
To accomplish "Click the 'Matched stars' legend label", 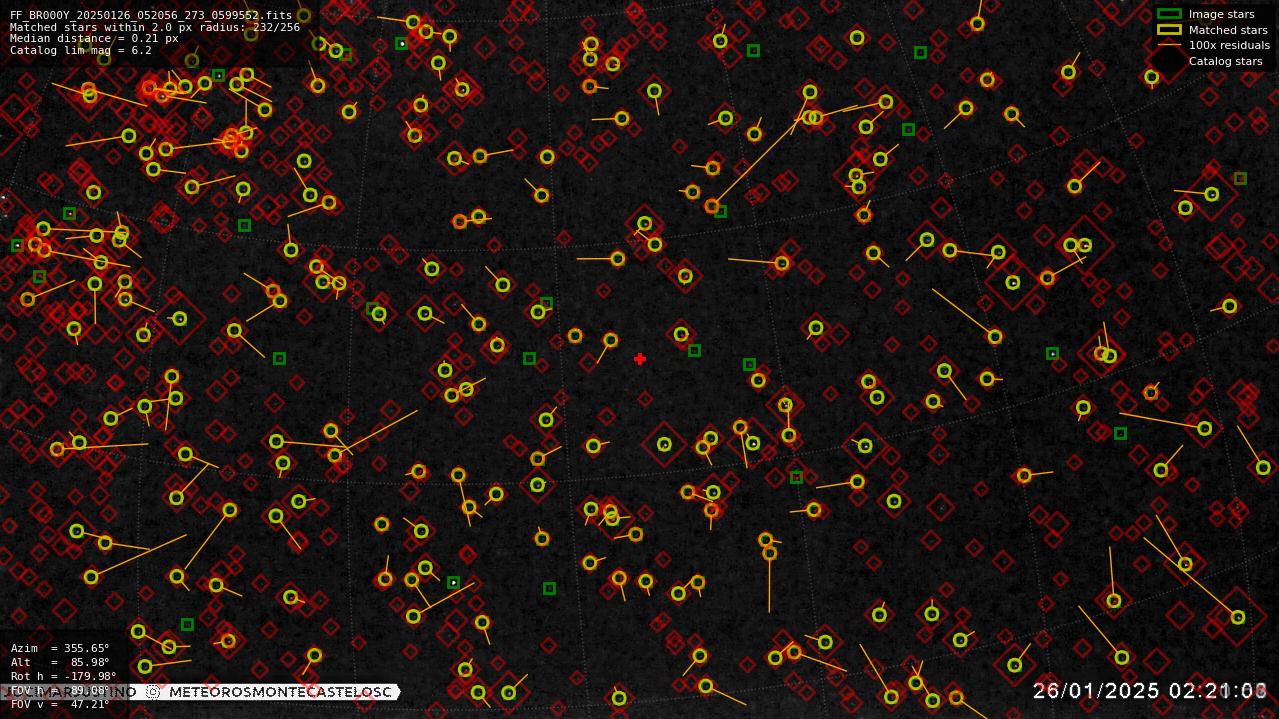I will click(x=1228, y=30).
